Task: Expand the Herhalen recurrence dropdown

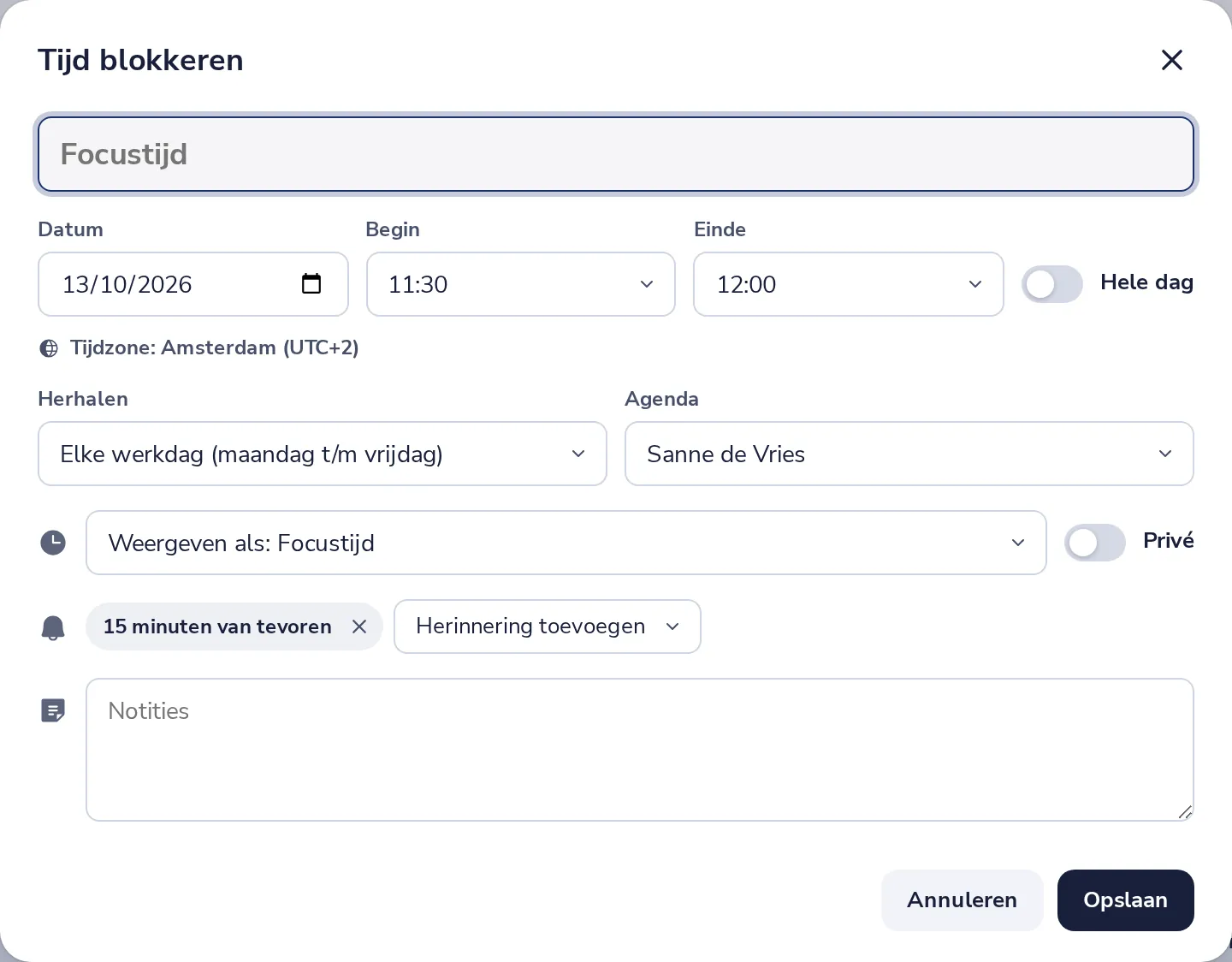Action: coord(323,454)
